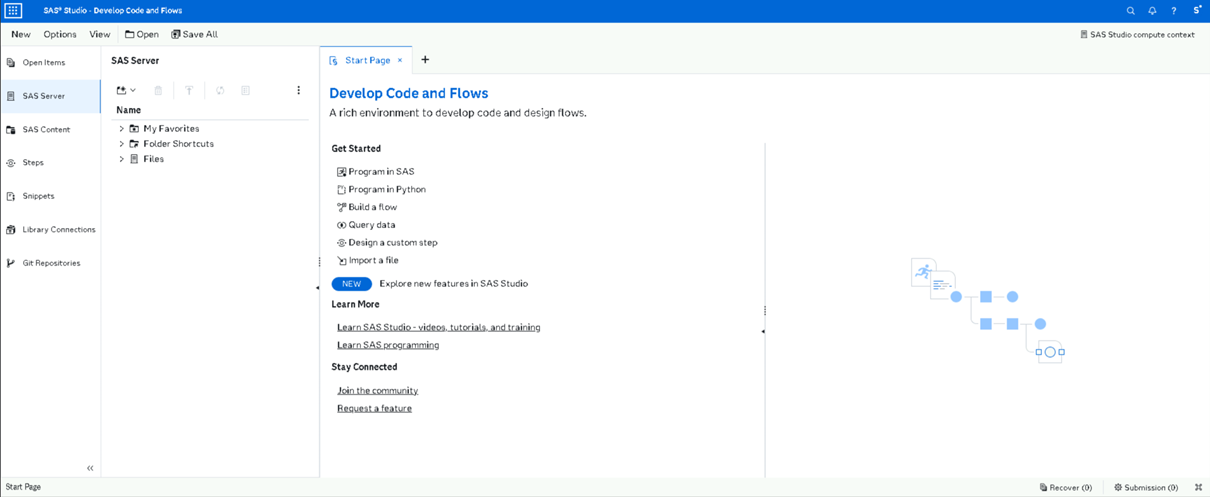Click Build a flow

click(367, 207)
